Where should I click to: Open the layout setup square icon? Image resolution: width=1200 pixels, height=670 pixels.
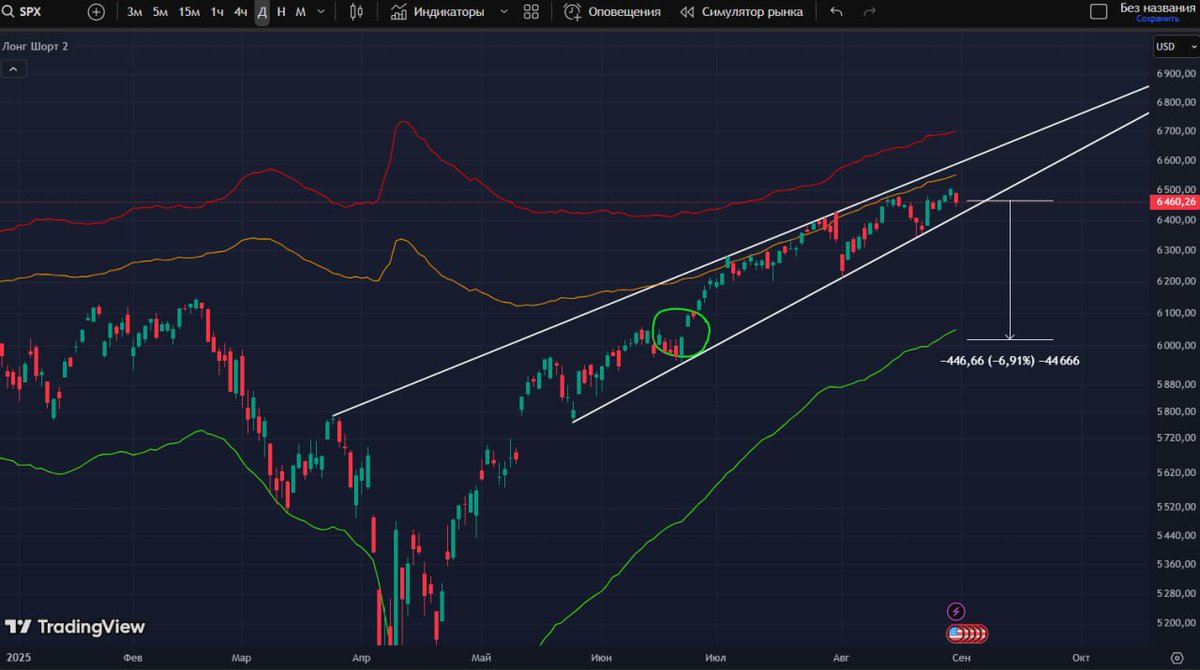1098,12
